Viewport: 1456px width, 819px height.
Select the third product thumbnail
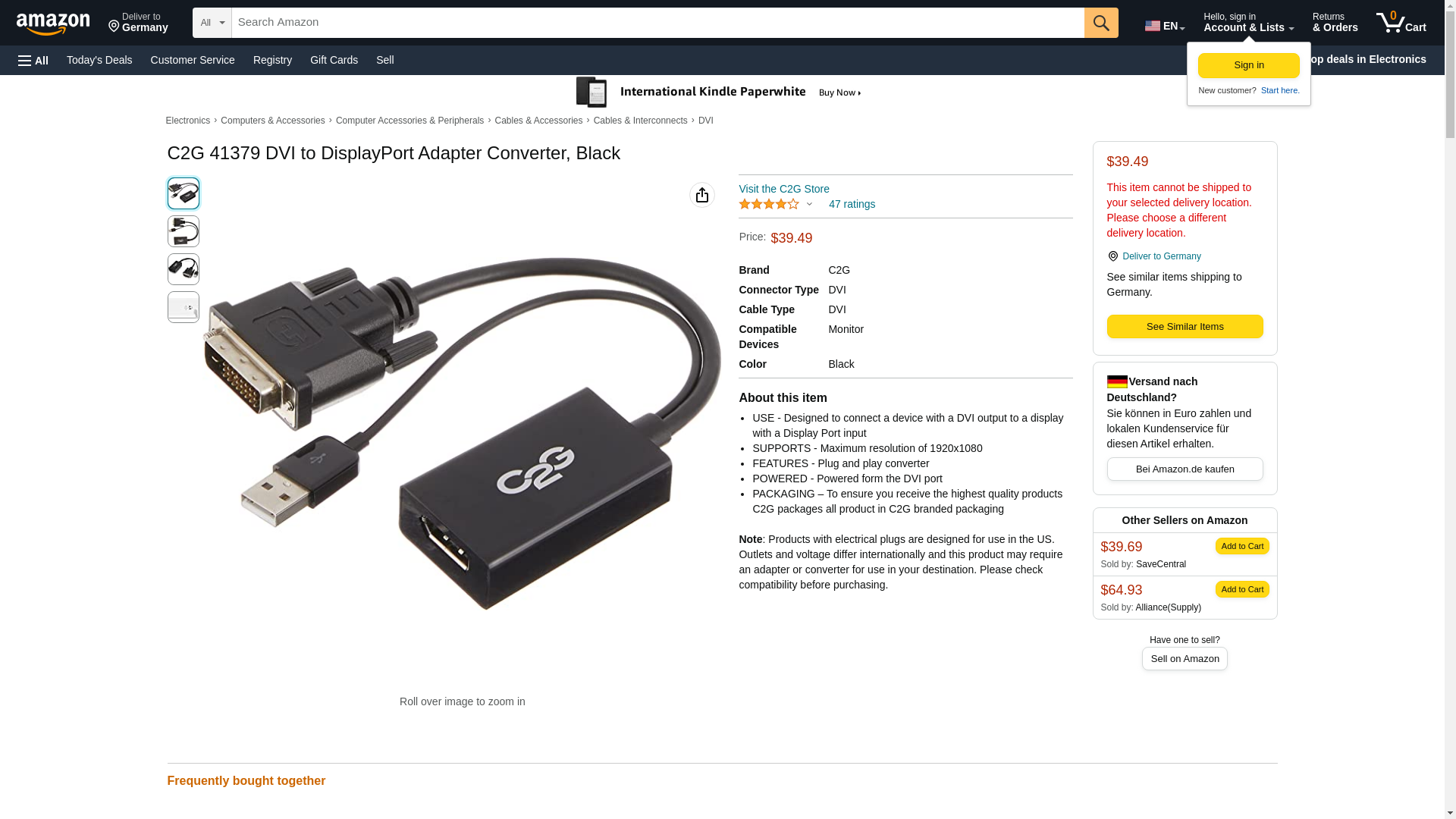[x=184, y=269]
